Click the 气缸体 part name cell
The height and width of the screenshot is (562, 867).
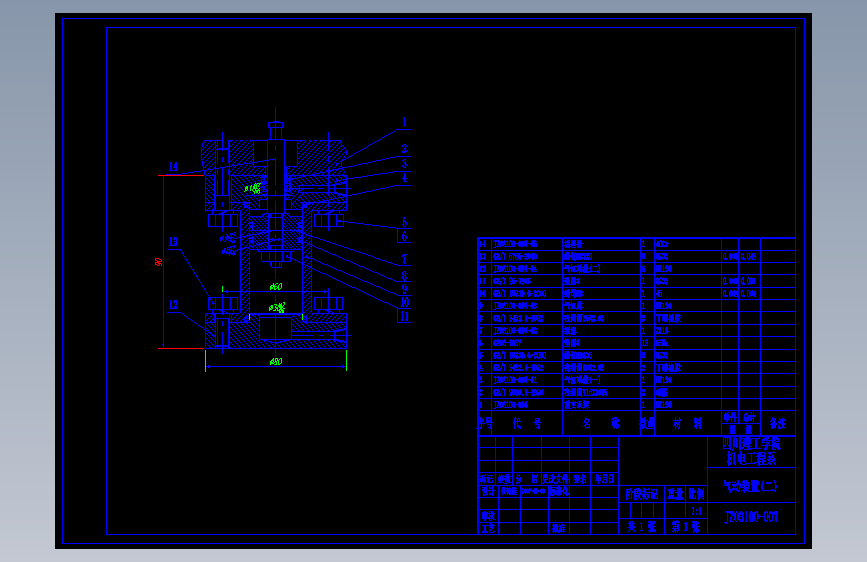pos(601,306)
